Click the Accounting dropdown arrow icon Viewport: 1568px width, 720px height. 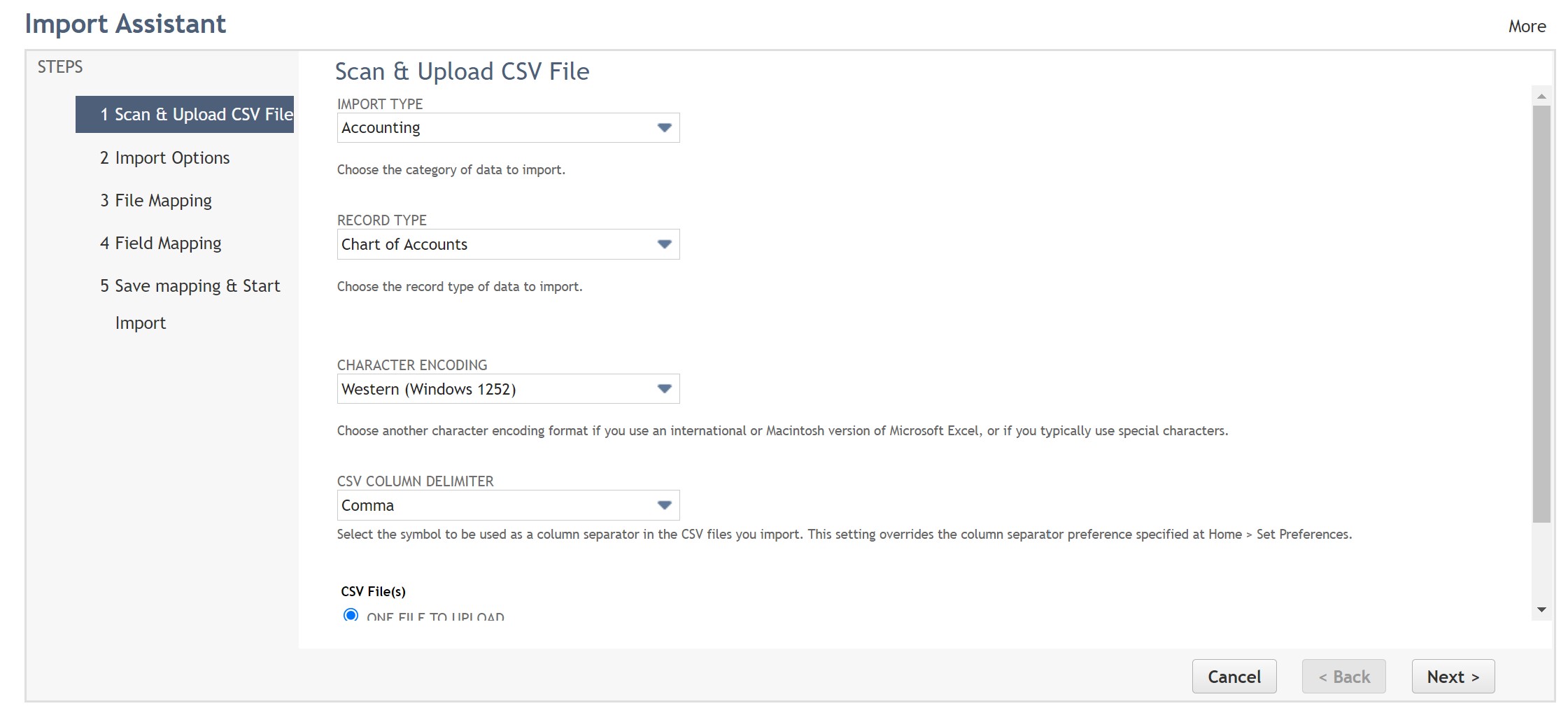click(x=663, y=127)
